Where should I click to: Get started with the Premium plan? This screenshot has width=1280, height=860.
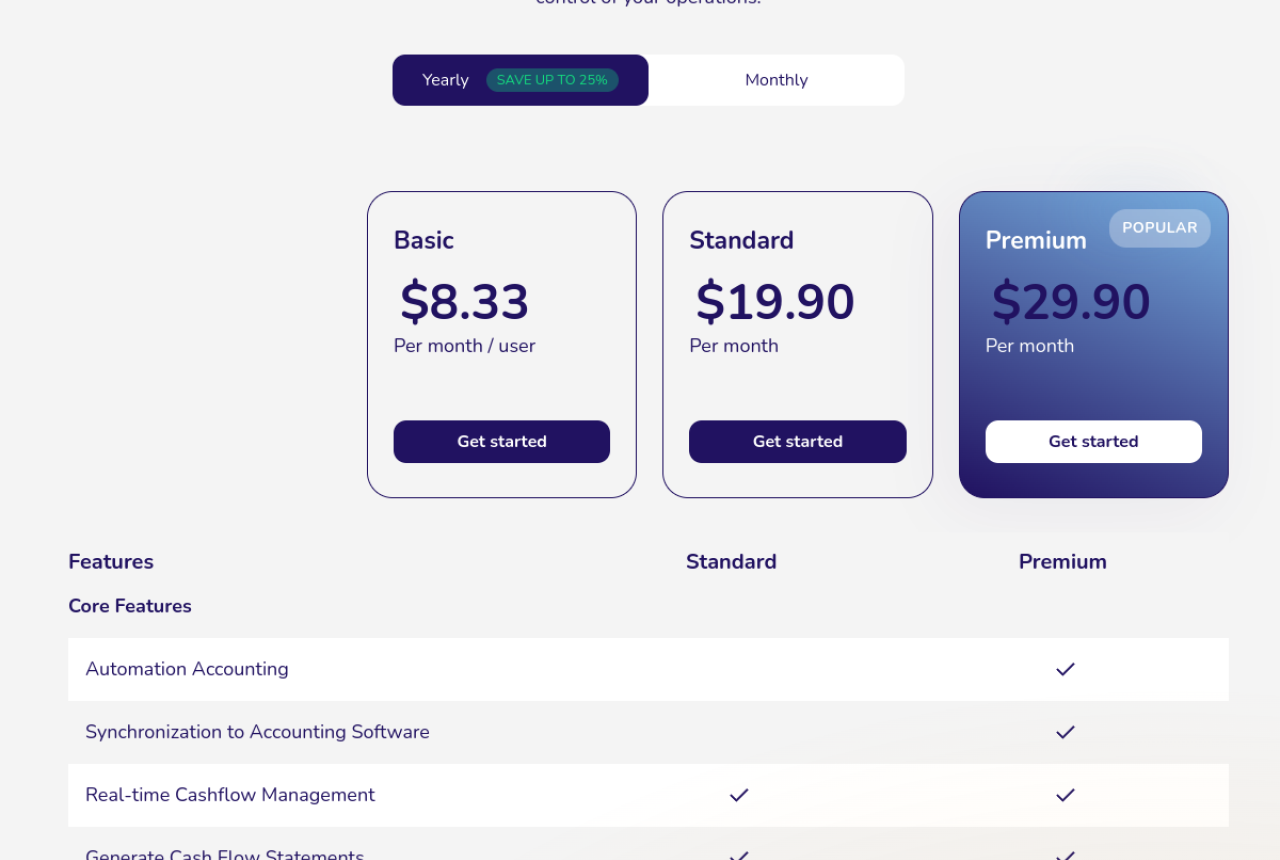(1093, 441)
